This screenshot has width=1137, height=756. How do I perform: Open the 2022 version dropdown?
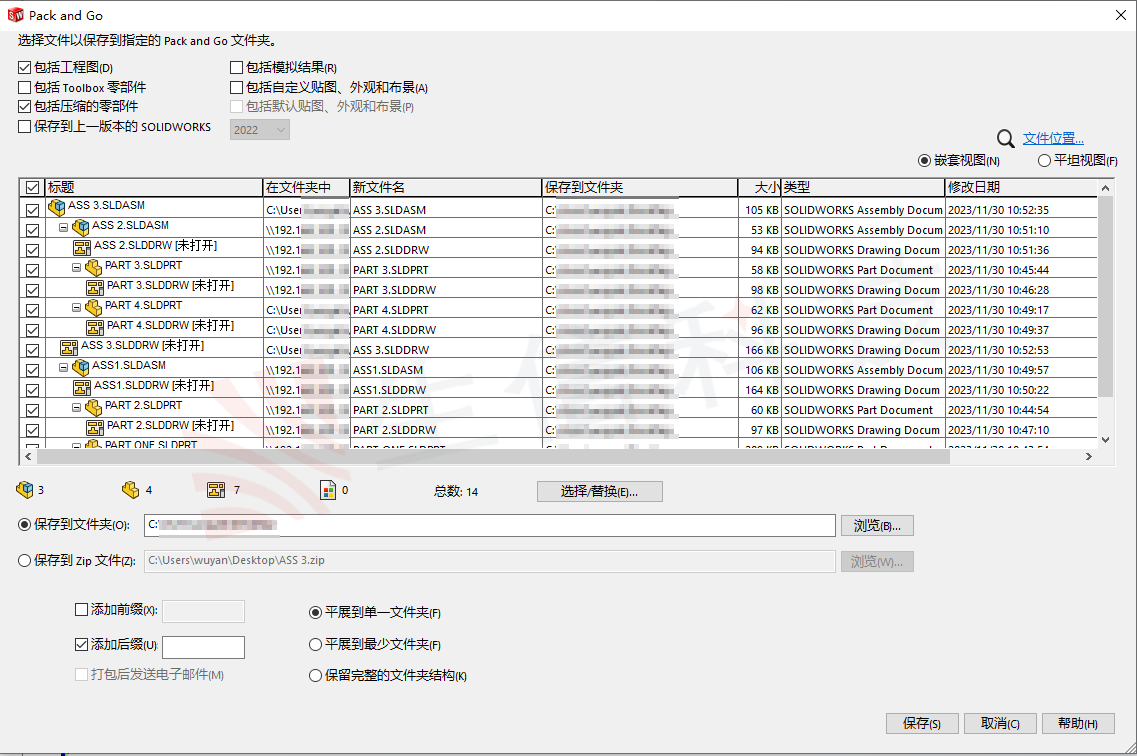click(260, 130)
